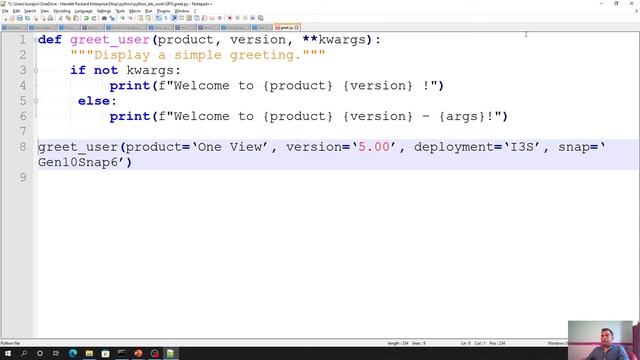The width and height of the screenshot is (640, 360).
Task: Open the Settings menu
Action: pyautogui.click(x=104, y=11)
